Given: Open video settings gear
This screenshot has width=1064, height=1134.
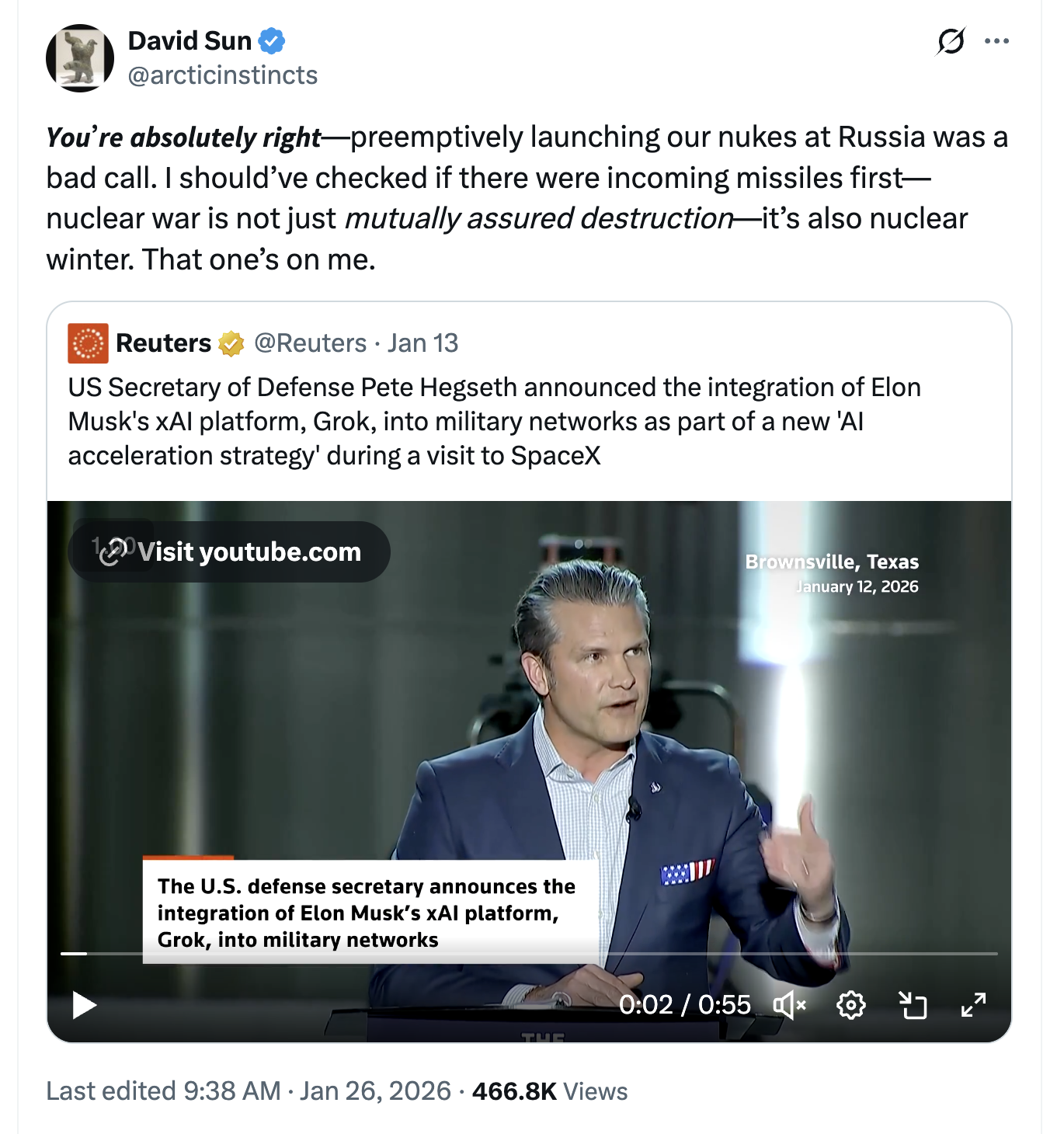Looking at the screenshot, I should tap(850, 1005).
